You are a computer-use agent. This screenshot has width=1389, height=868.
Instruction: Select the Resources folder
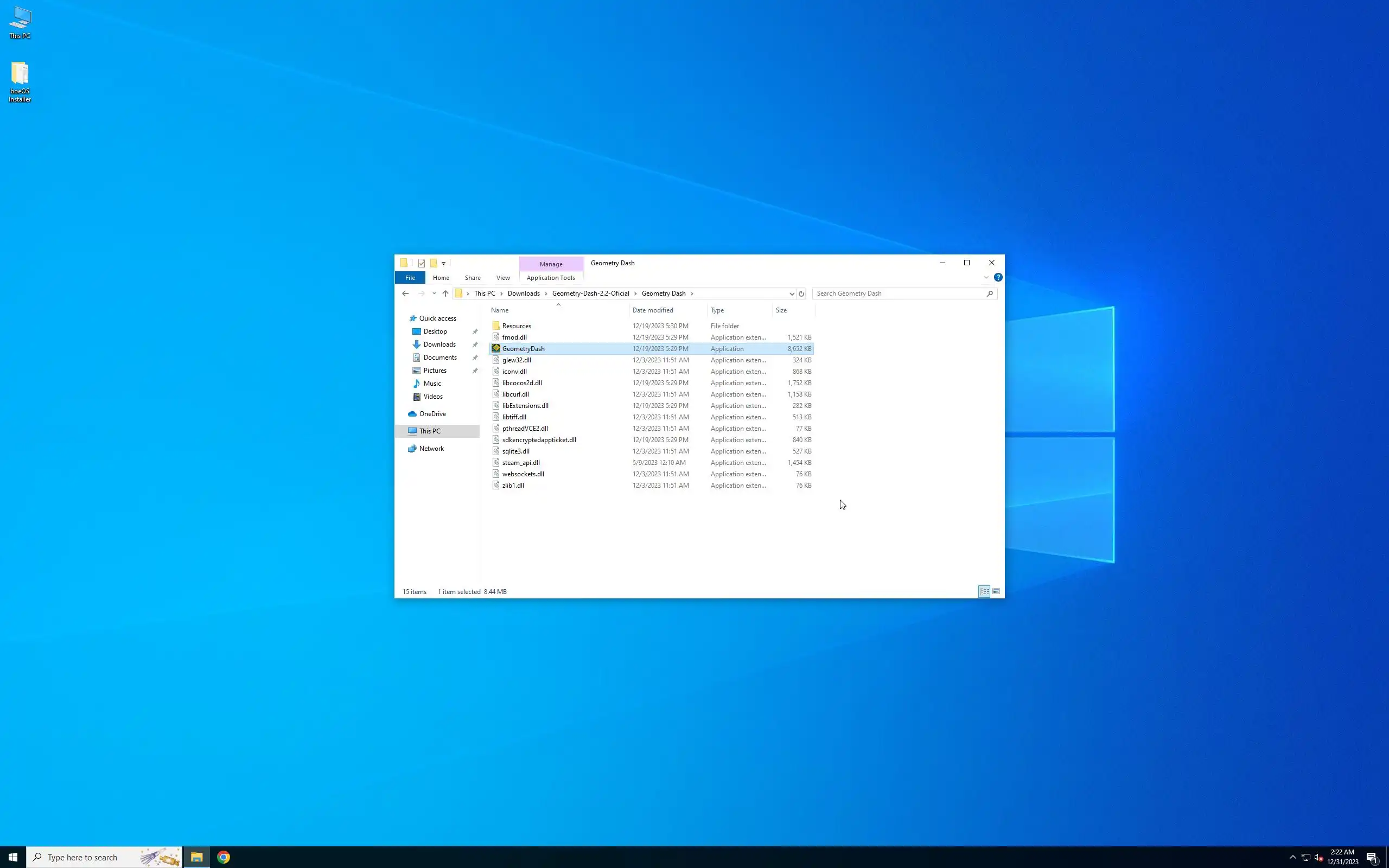click(516, 325)
